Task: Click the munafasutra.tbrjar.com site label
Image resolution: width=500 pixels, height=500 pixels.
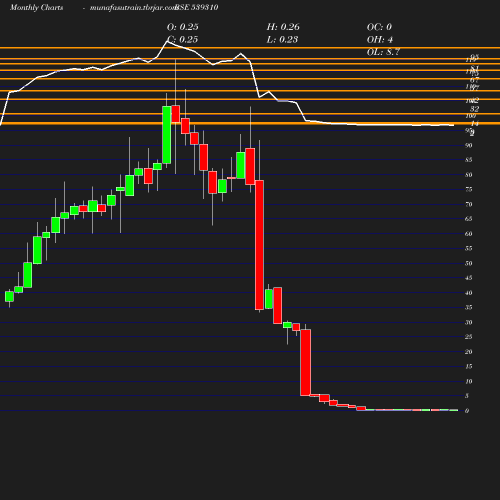Action: pyautogui.click(x=133, y=7)
